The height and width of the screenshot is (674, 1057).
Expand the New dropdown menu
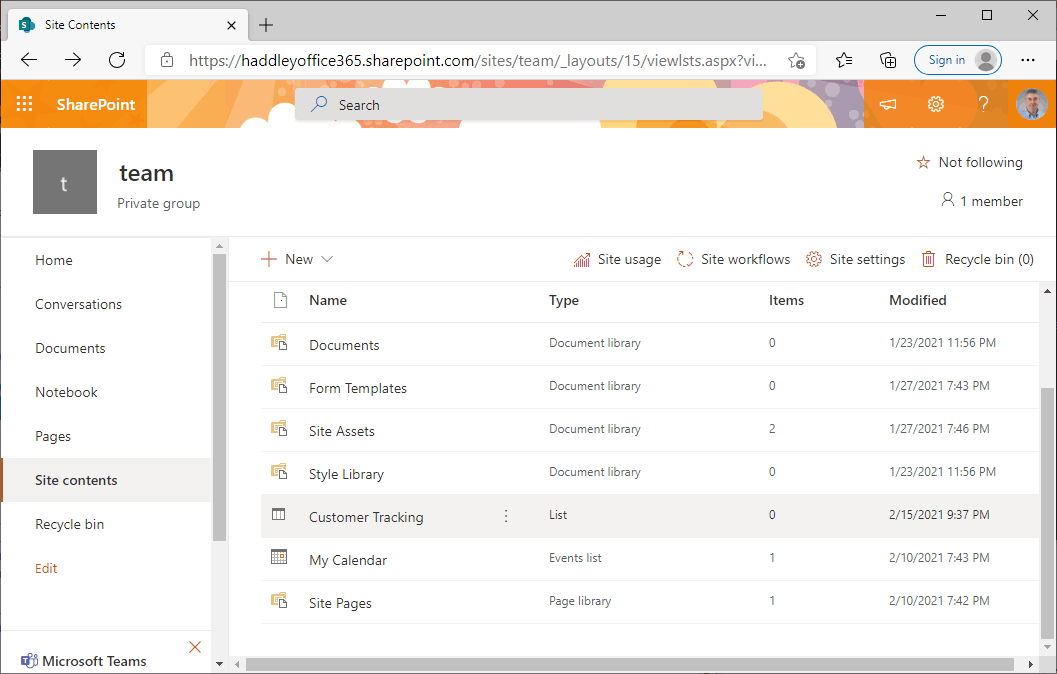coord(297,259)
